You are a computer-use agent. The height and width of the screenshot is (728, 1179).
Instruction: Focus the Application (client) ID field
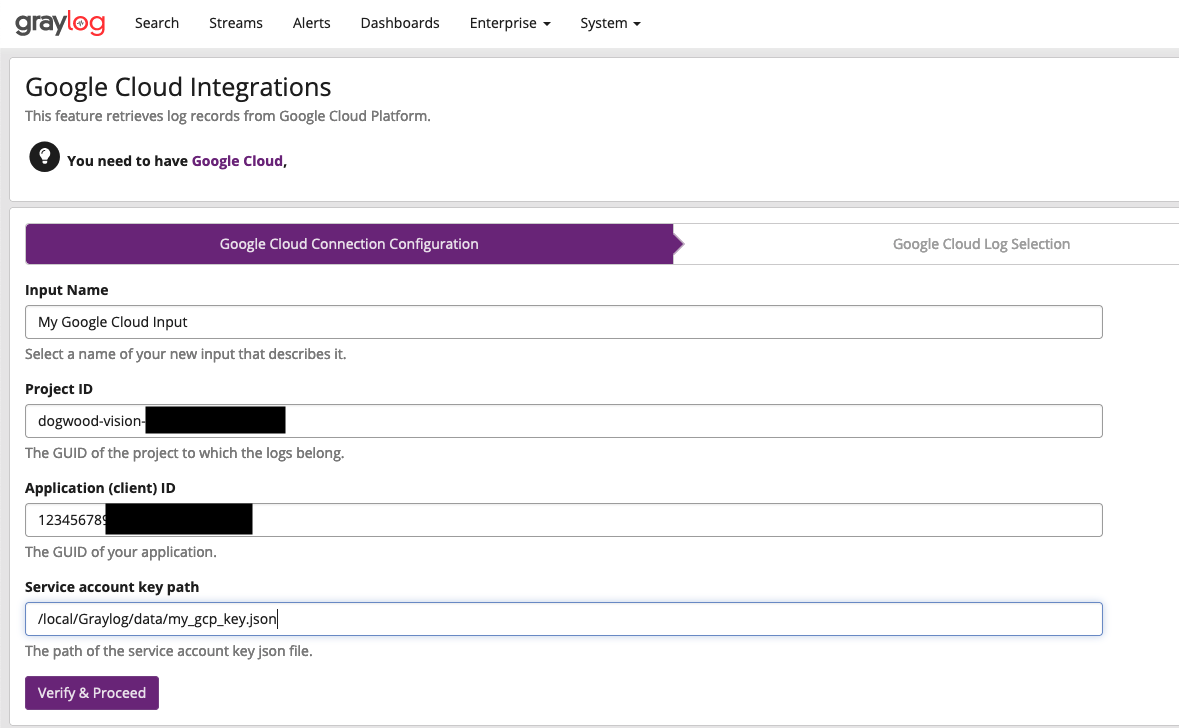(x=563, y=519)
